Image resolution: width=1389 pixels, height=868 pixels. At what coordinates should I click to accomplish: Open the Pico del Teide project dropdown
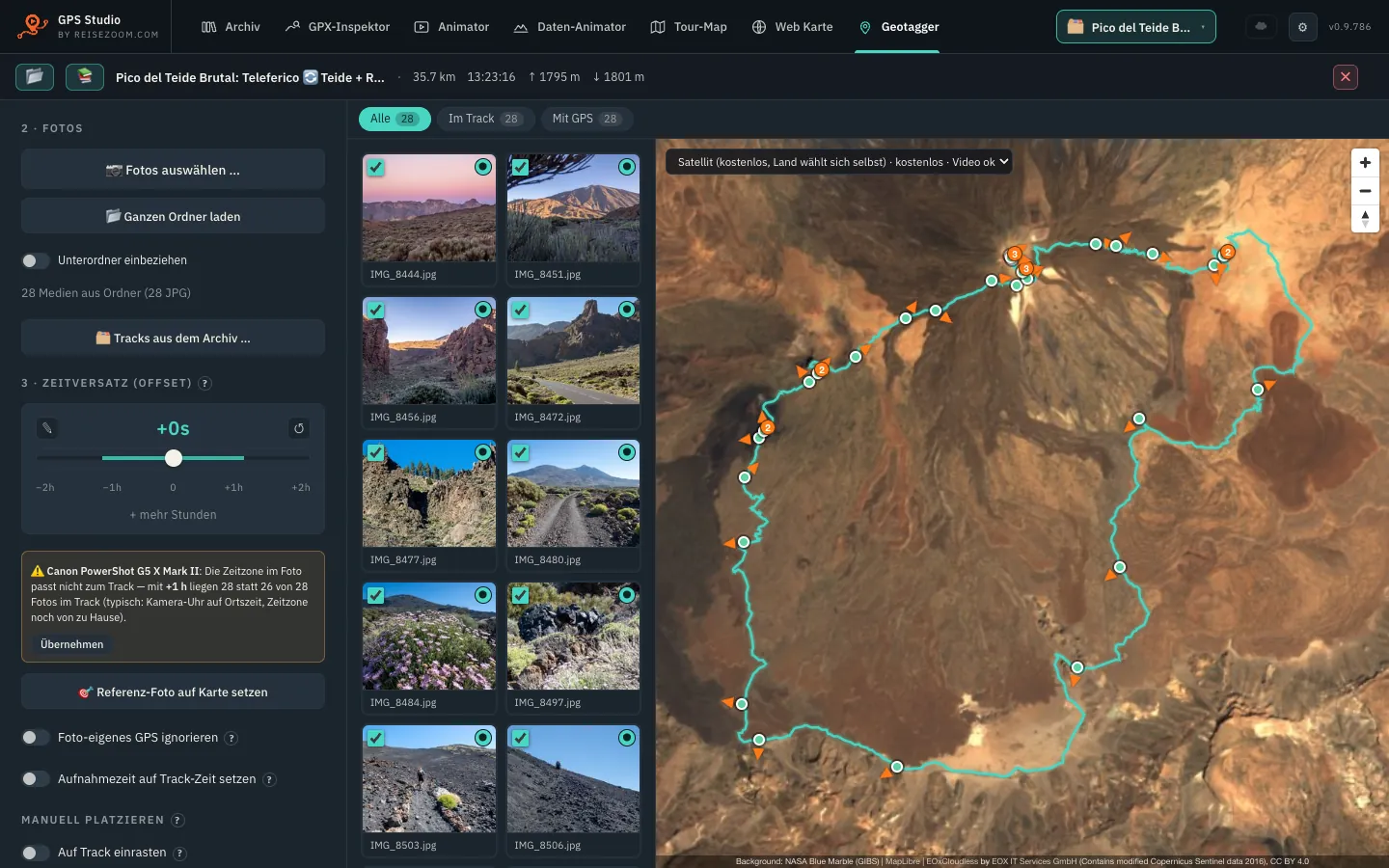pyautogui.click(x=1135, y=27)
